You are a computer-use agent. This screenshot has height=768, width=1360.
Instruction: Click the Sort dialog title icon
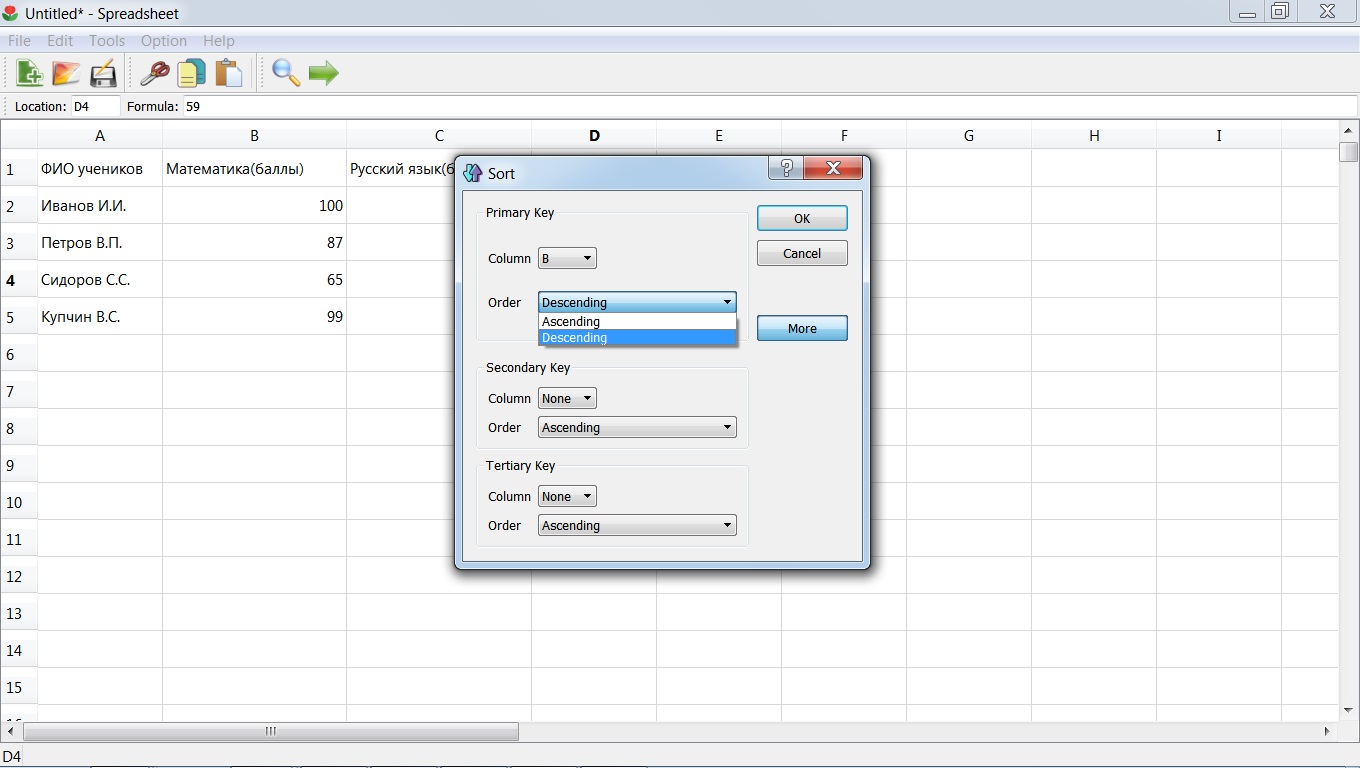coord(473,173)
